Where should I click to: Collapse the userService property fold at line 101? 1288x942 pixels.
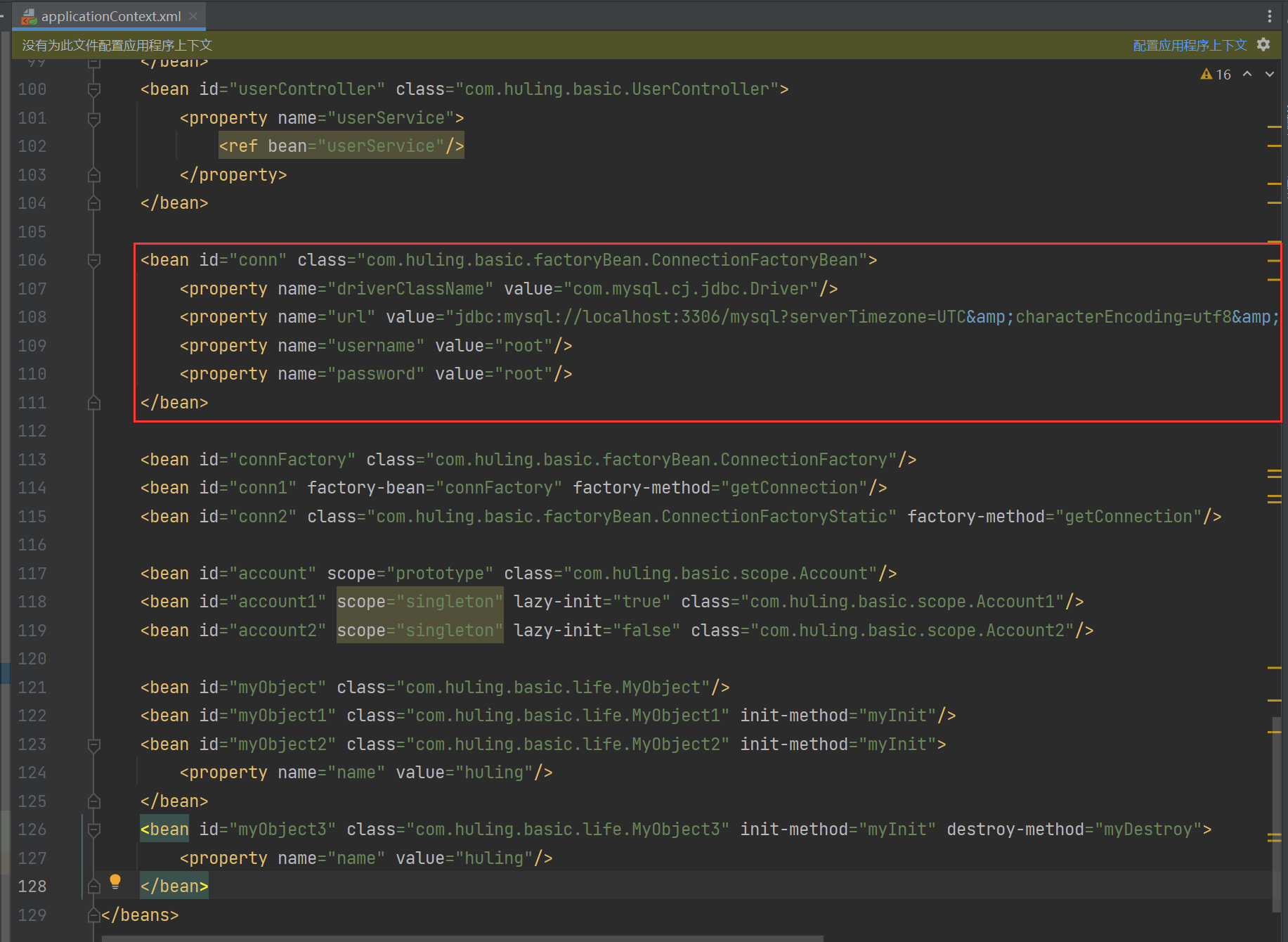[93, 118]
